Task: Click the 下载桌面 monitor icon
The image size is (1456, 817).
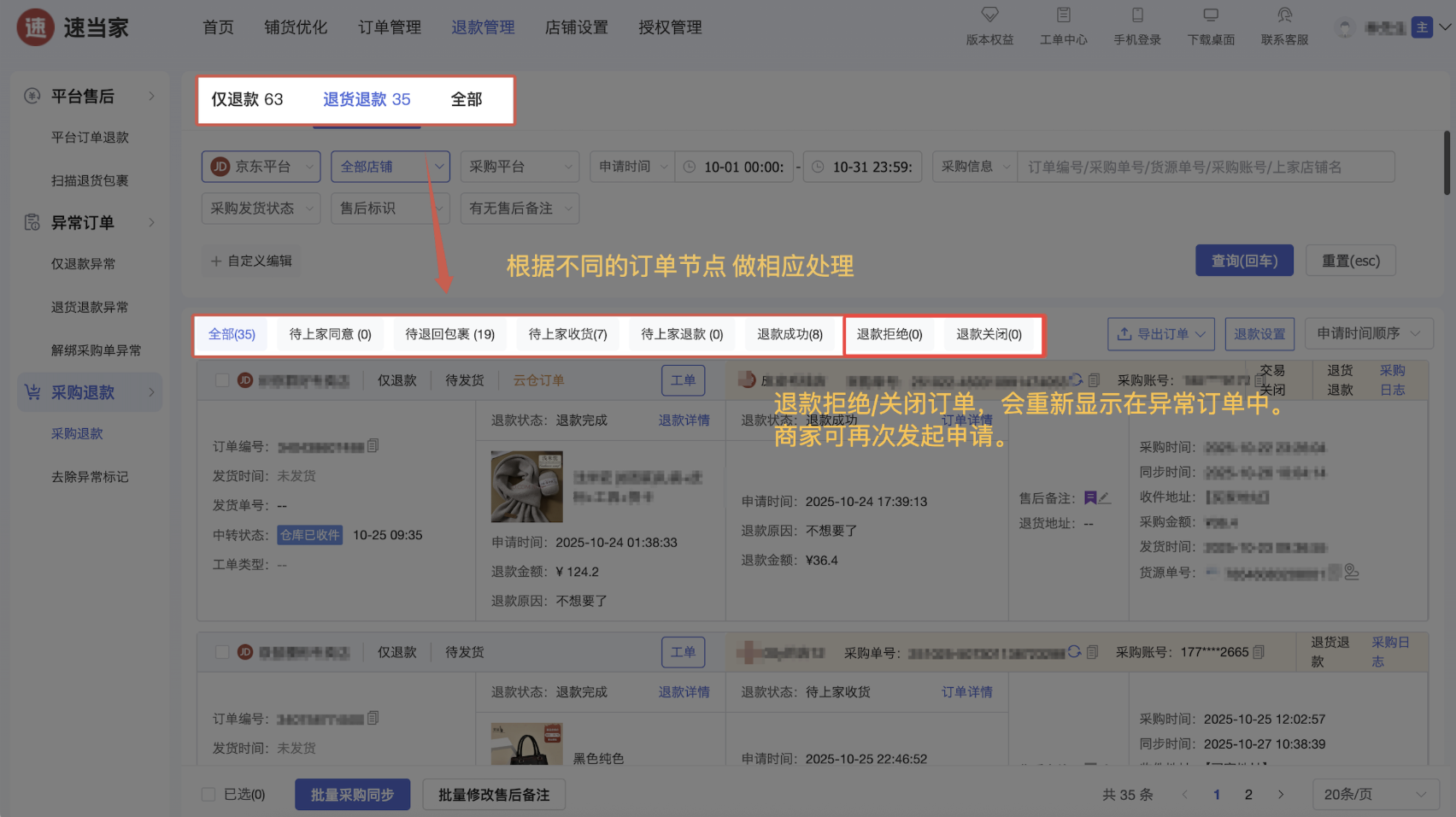Action: point(1211,15)
